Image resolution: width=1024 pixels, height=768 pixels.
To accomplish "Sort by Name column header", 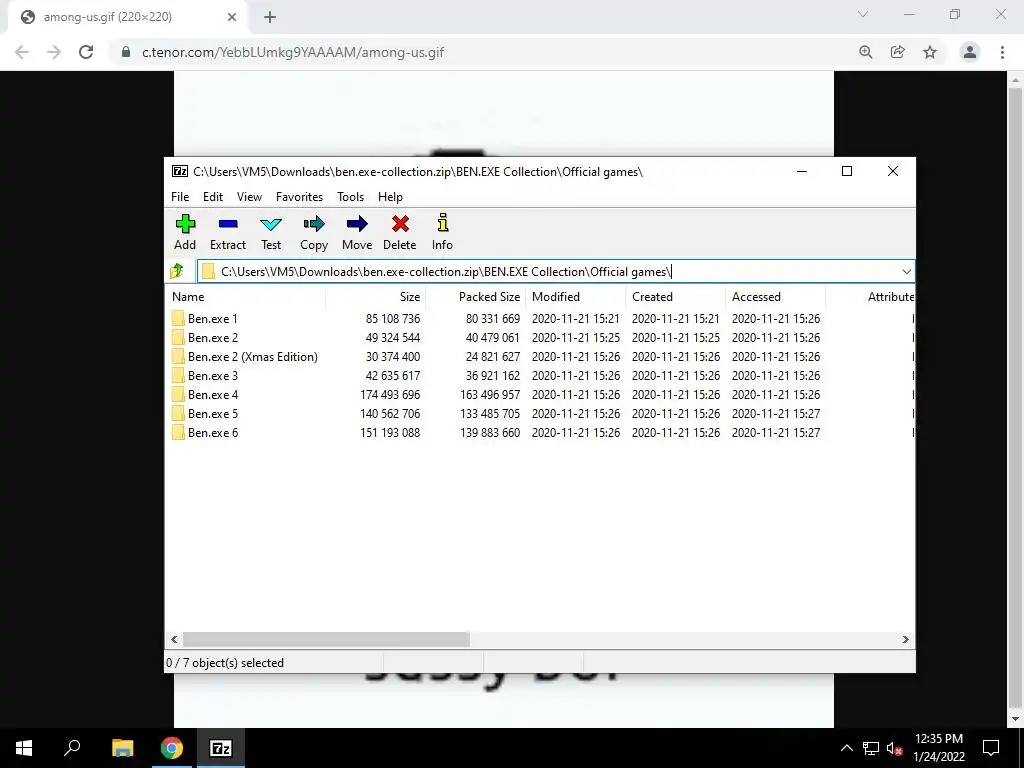I will click(246, 296).
